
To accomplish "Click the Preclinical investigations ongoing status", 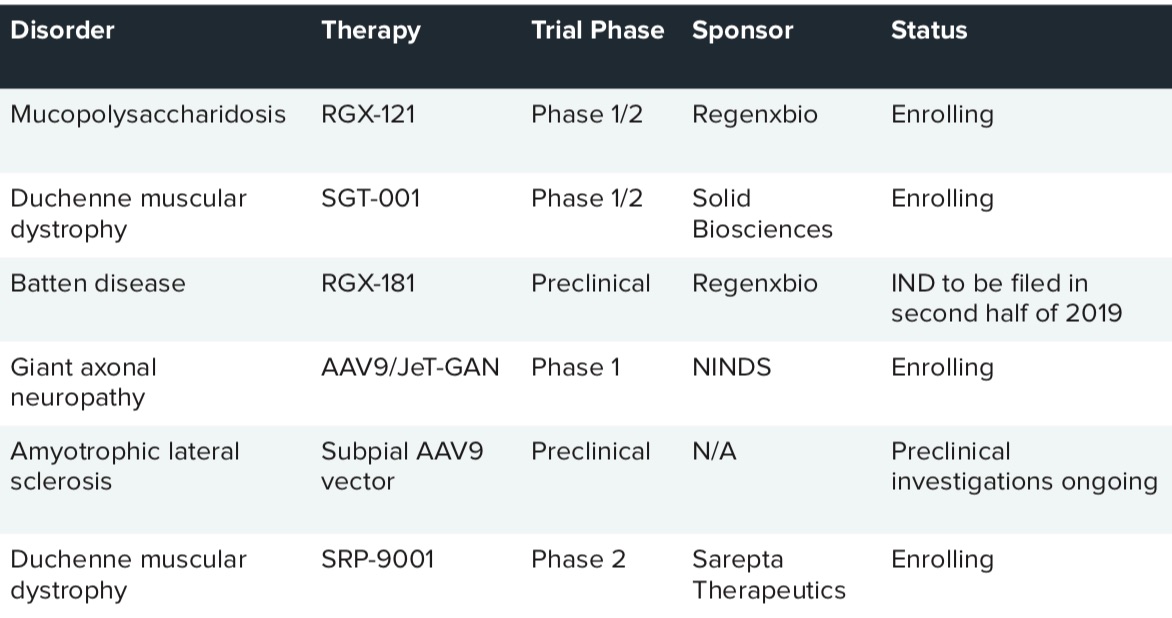I will 1024,466.
